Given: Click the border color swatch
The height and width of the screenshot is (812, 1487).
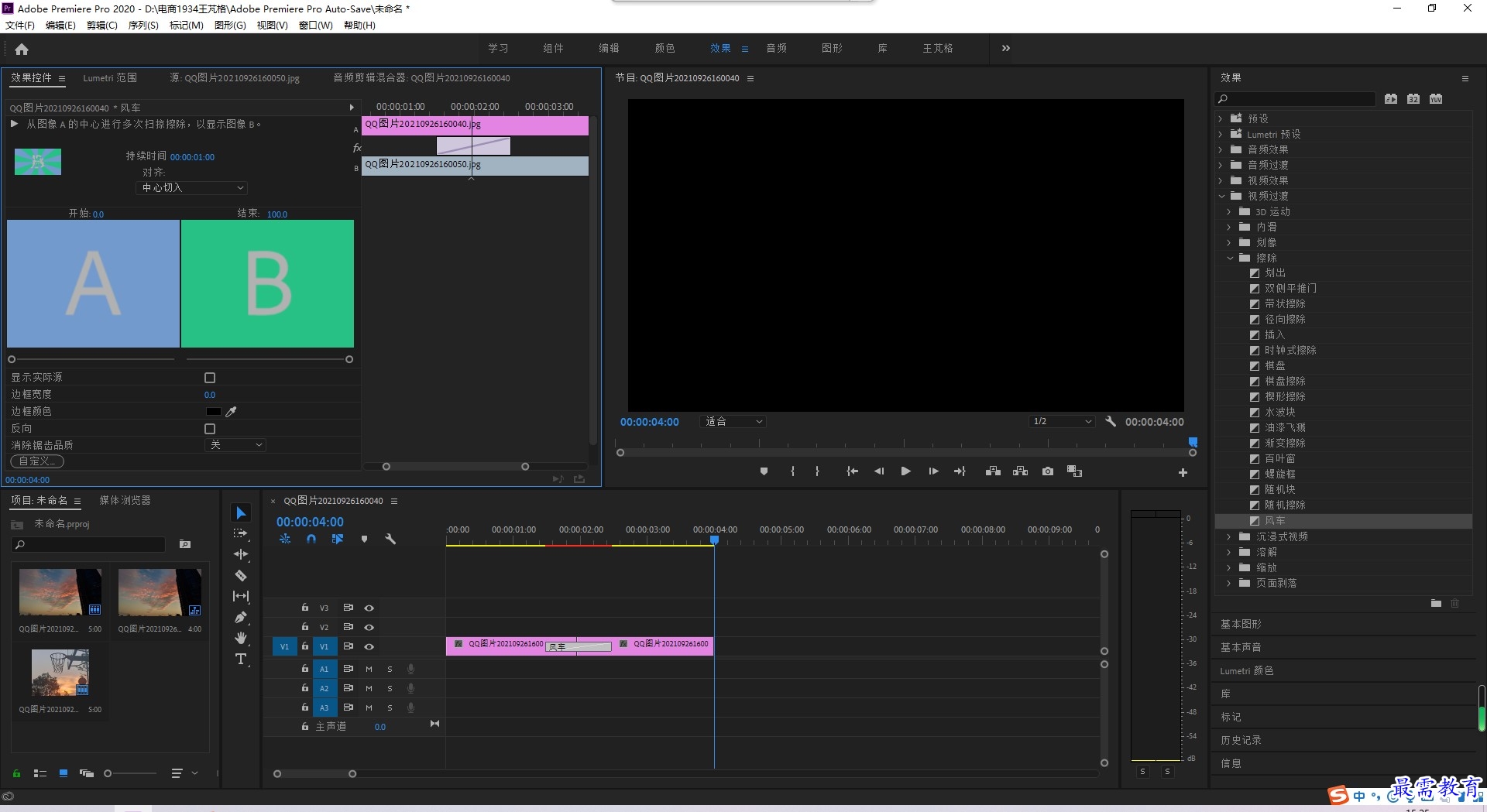Looking at the screenshot, I should tap(213, 411).
